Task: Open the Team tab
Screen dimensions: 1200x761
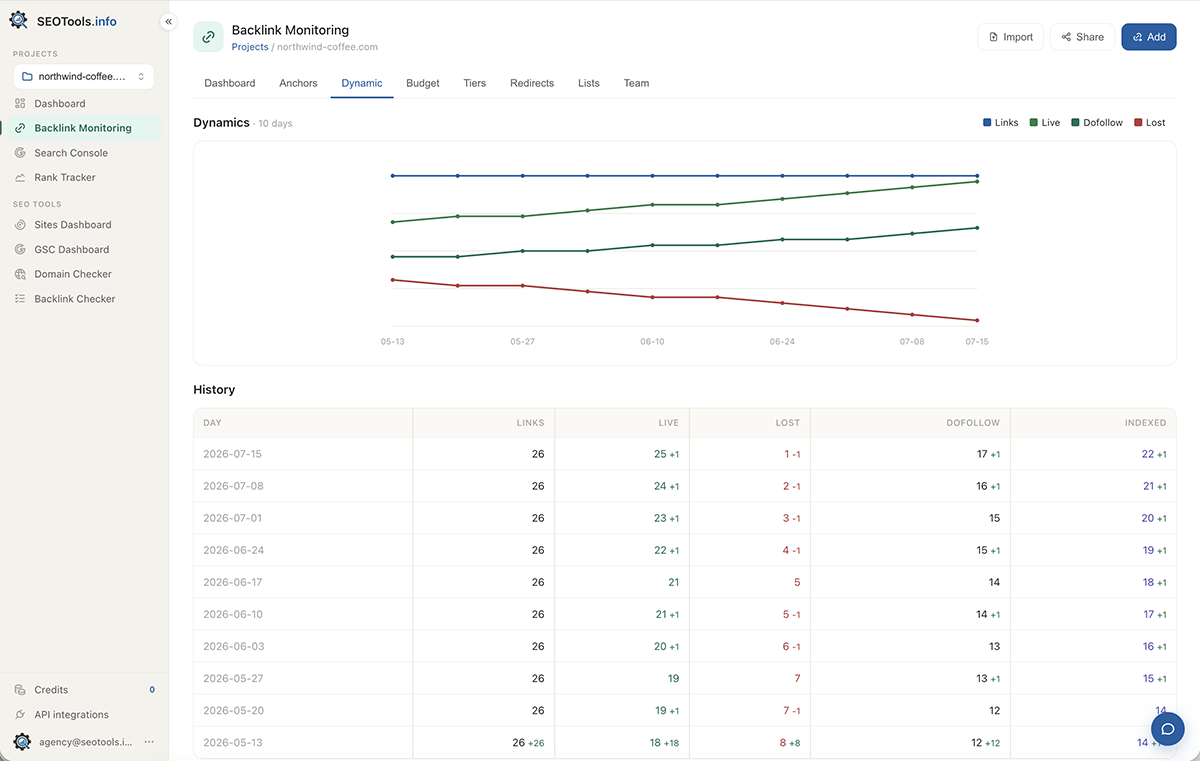Action: click(637, 83)
